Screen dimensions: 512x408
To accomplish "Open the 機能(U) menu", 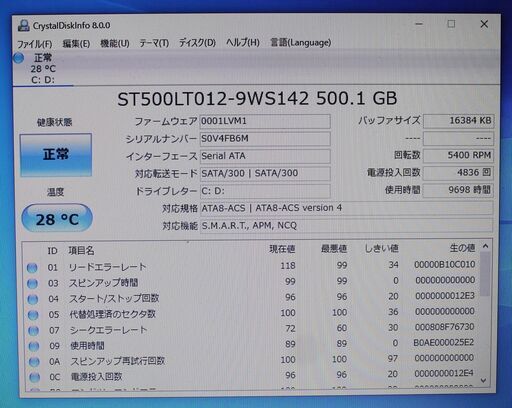I will pyautogui.click(x=115, y=43).
